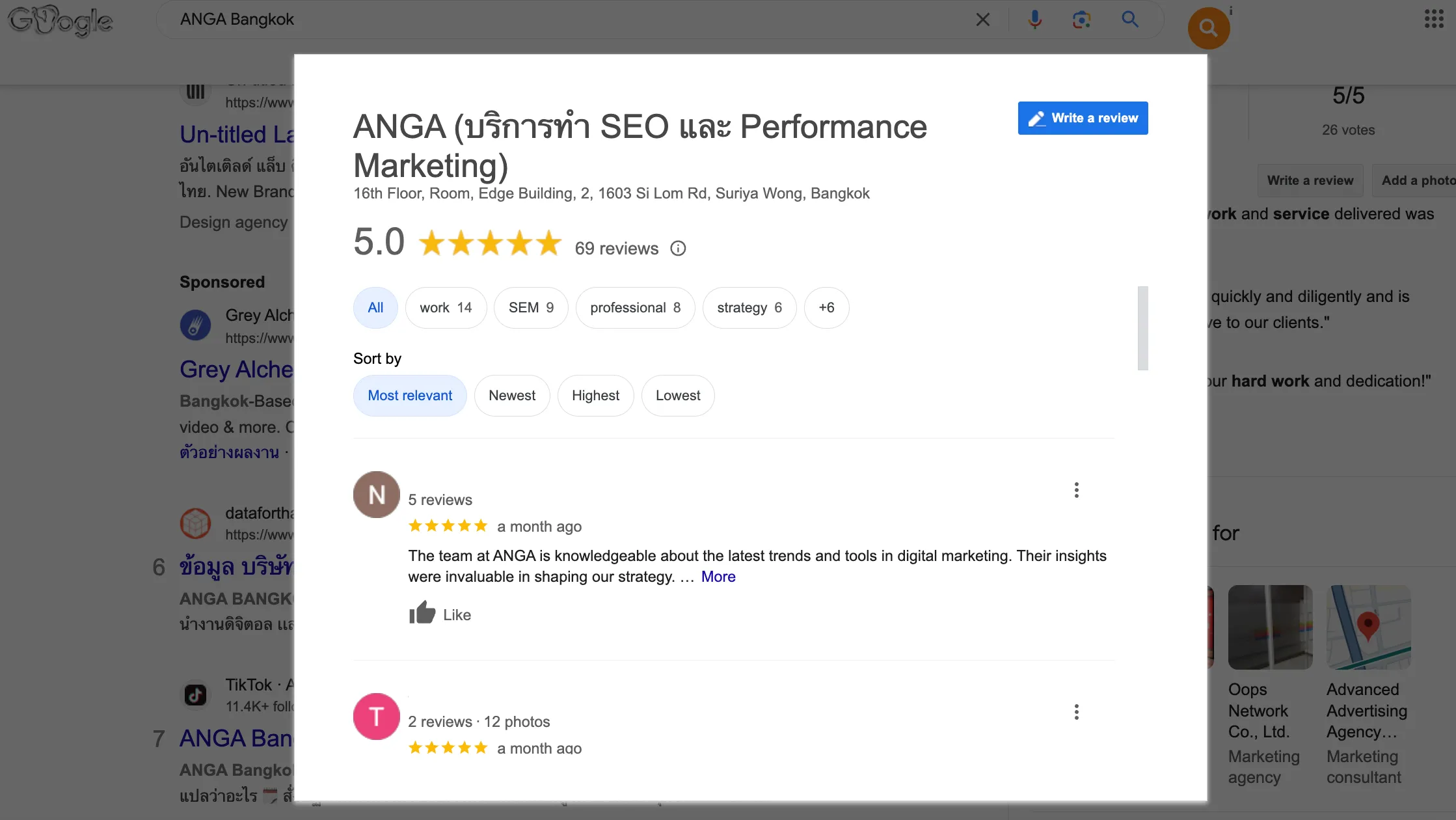The width and height of the screenshot is (1456, 820).
Task: Click reviewer T avatar
Action: pos(376,717)
